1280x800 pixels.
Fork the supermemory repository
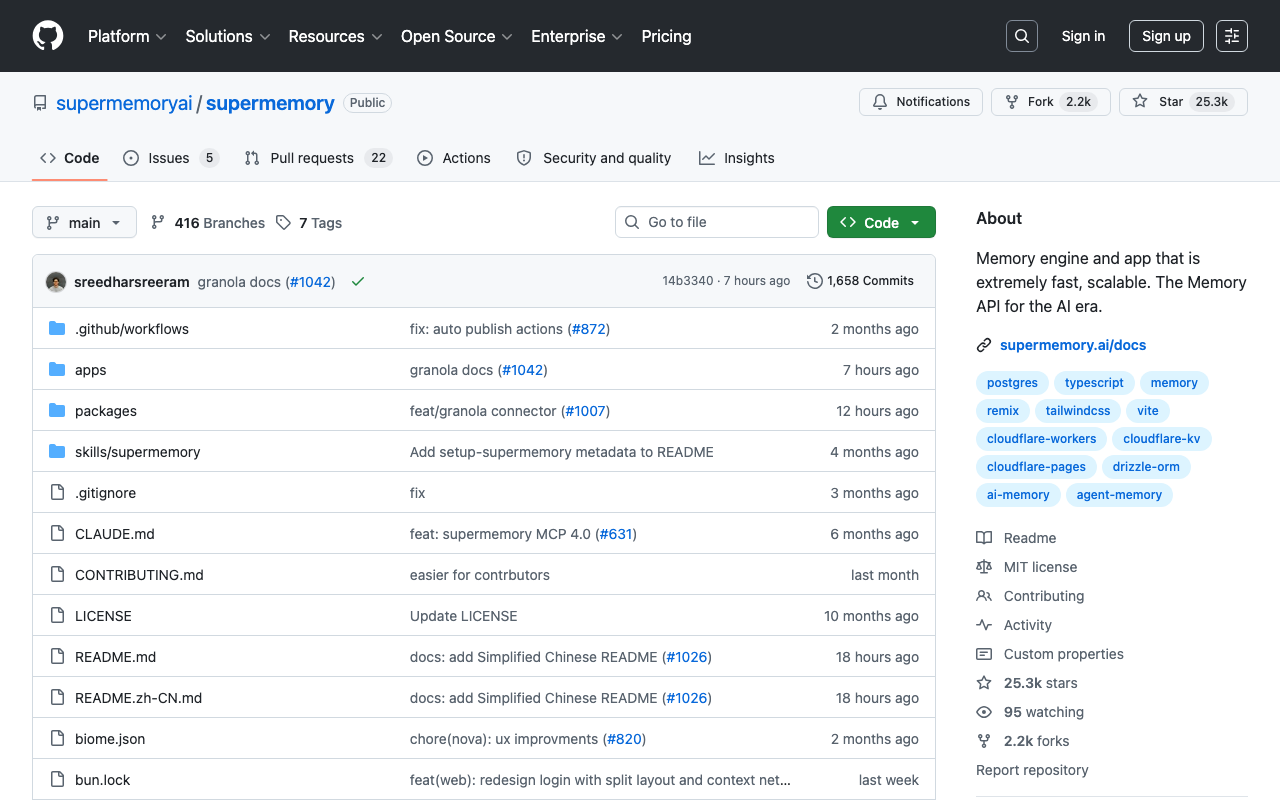(1051, 102)
